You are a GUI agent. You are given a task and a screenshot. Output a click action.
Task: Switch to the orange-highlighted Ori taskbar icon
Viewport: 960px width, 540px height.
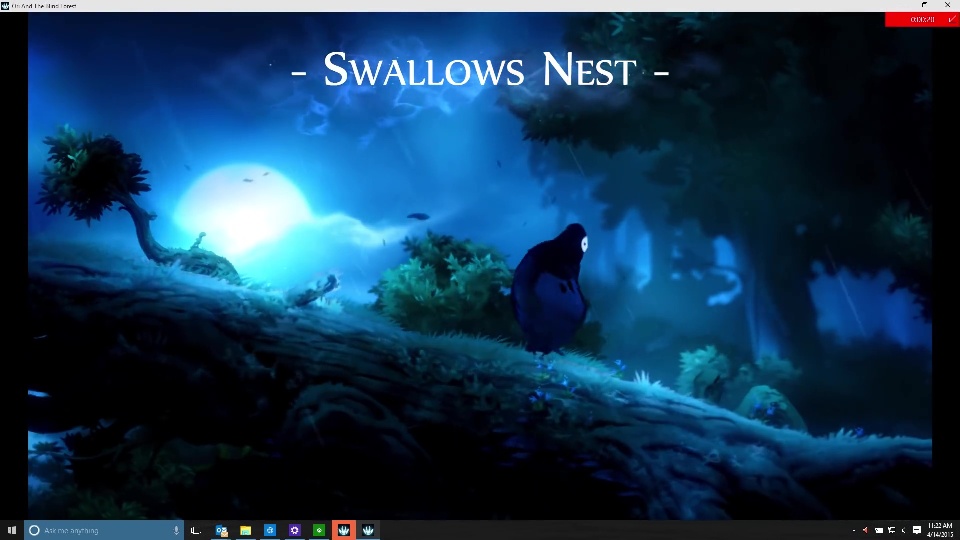tap(343, 530)
